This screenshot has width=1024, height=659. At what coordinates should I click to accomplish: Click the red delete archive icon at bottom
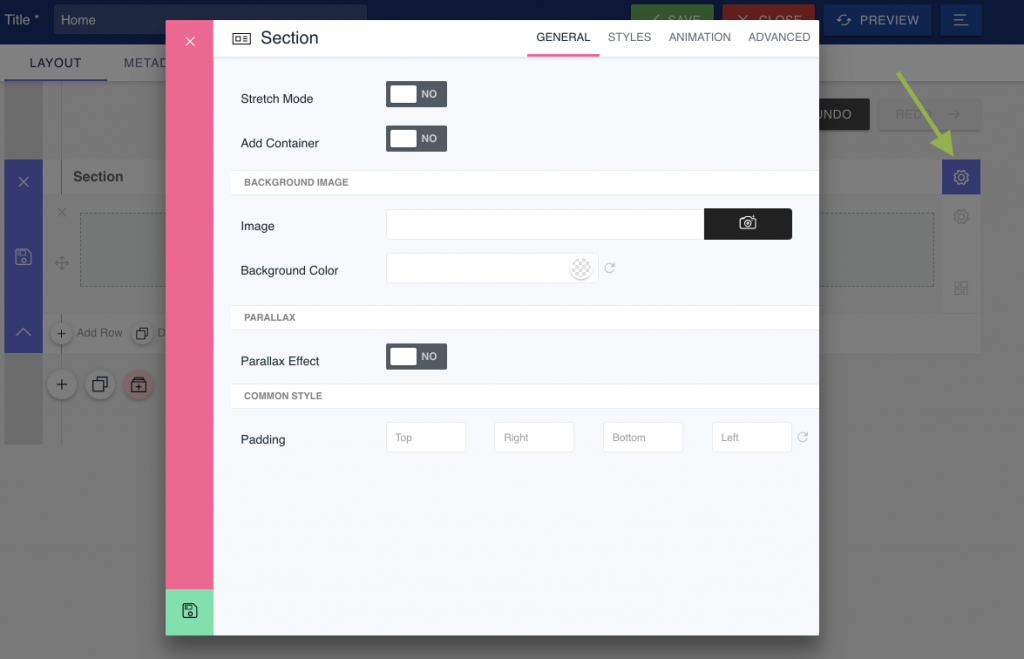point(138,384)
